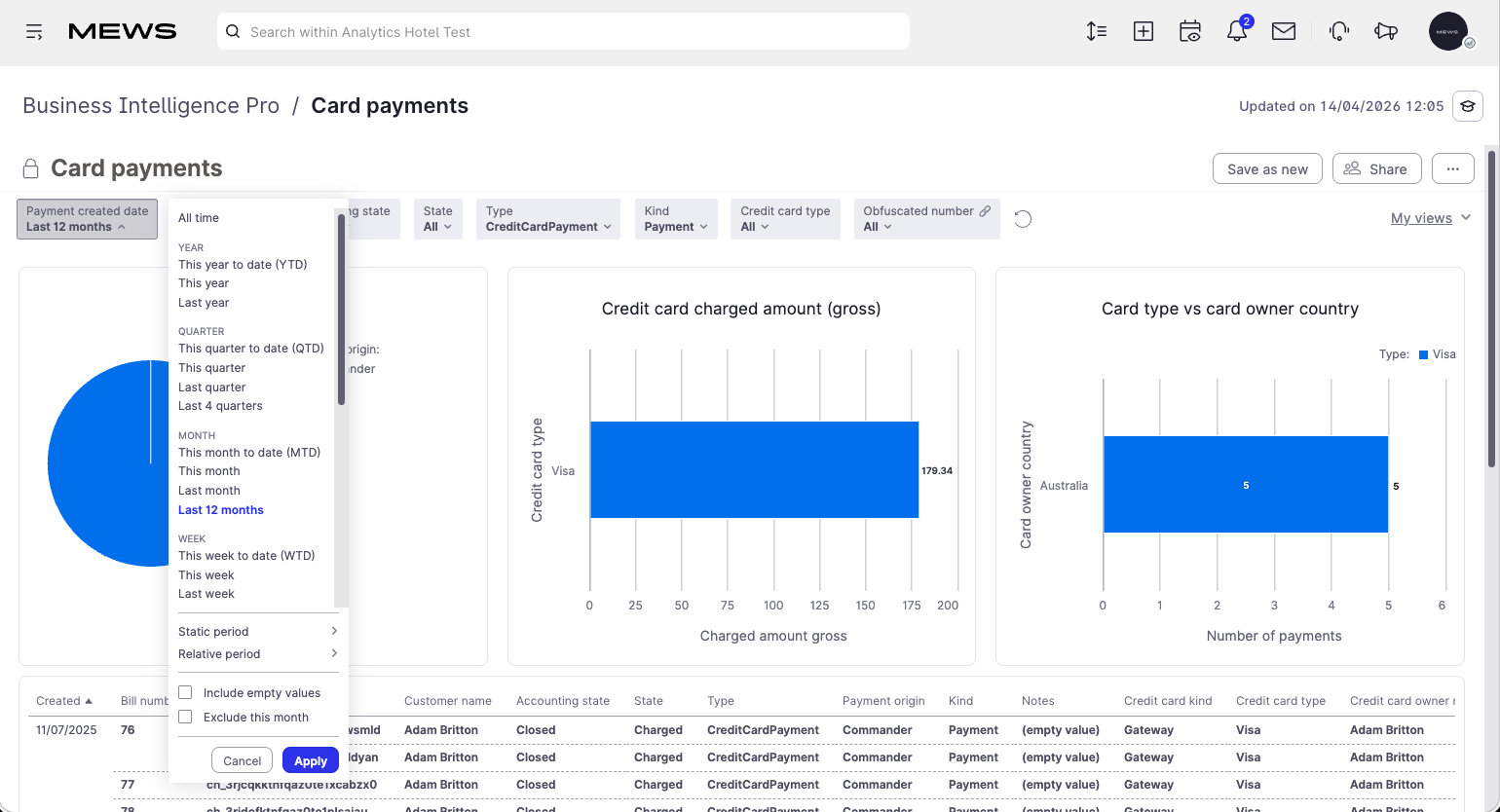Click the Visa bar in charged amount chart
The image size is (1500, 812).
754,469
